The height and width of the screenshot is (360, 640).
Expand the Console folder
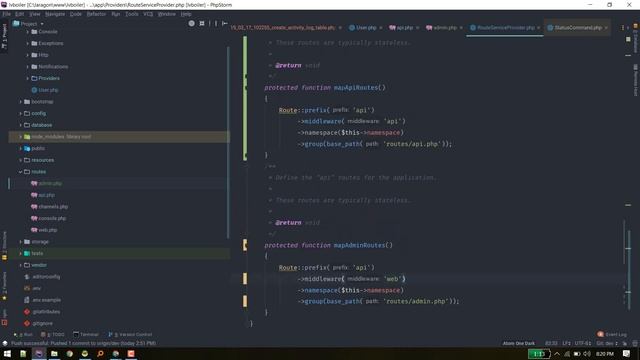tap(28, 32)
